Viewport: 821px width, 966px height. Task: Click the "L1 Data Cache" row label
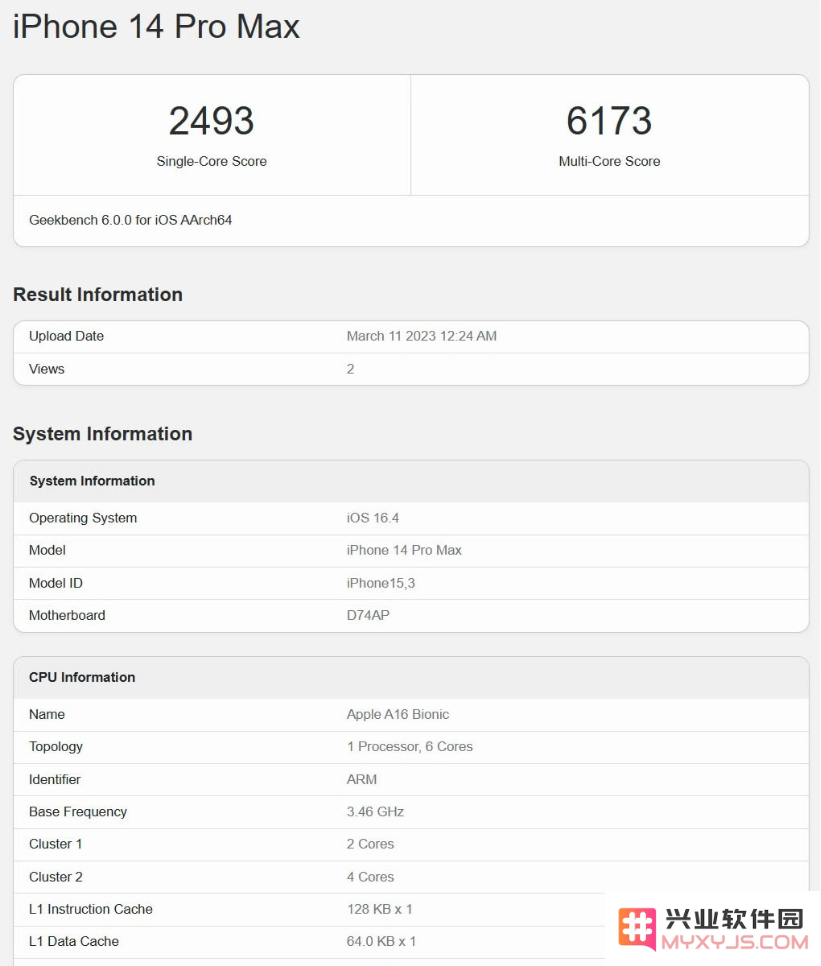pyautogui.click(x=74, y=941)
